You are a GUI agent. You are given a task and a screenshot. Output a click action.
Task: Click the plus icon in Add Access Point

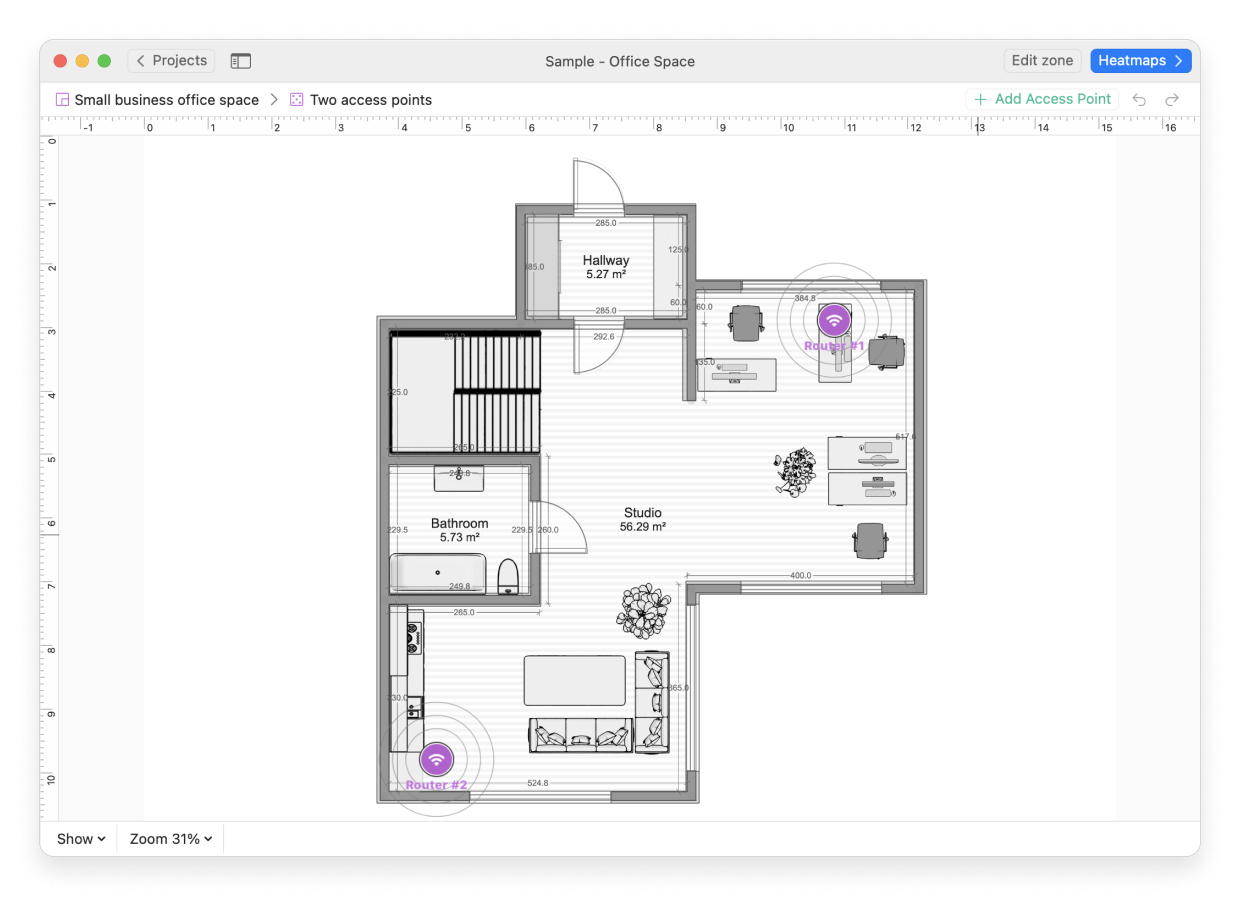(x=980, y=99)
